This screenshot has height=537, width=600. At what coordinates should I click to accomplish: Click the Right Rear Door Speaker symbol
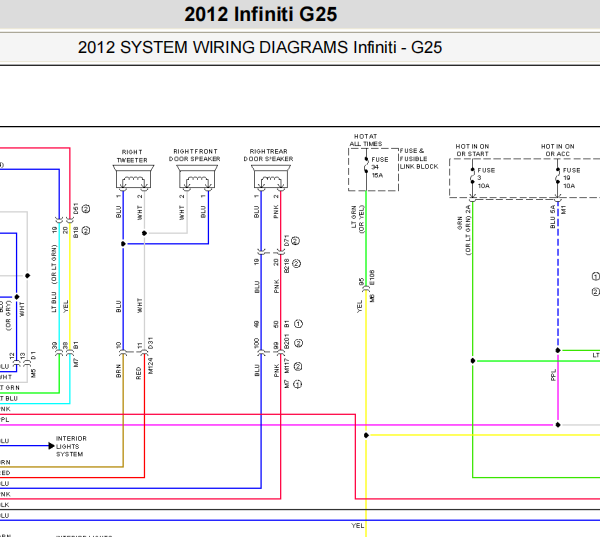pyautogui.click(x=271, y=177)
